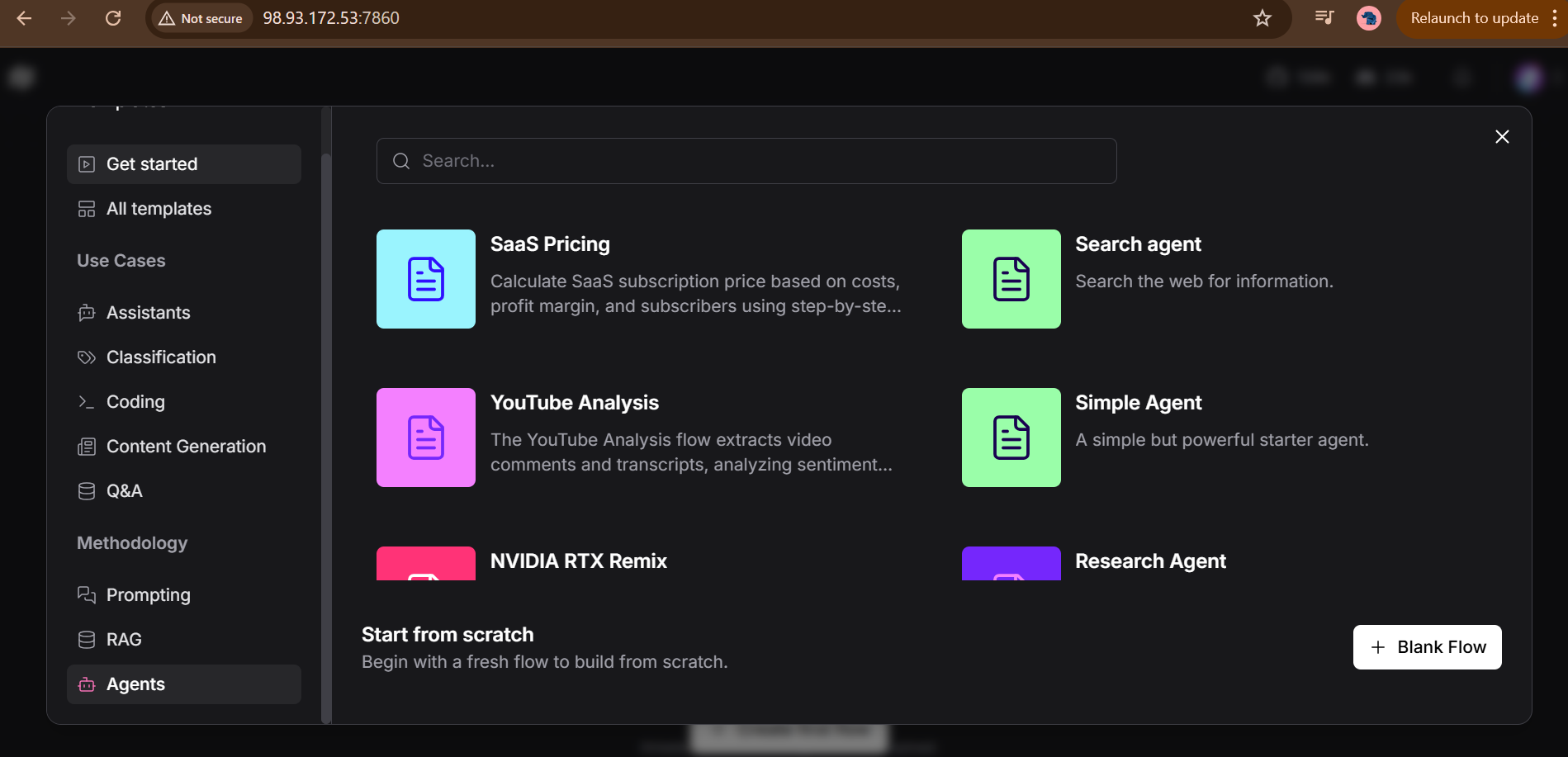Show the RAG methodology templates
Screen dimensions: 1568x757
click(124, 640)
